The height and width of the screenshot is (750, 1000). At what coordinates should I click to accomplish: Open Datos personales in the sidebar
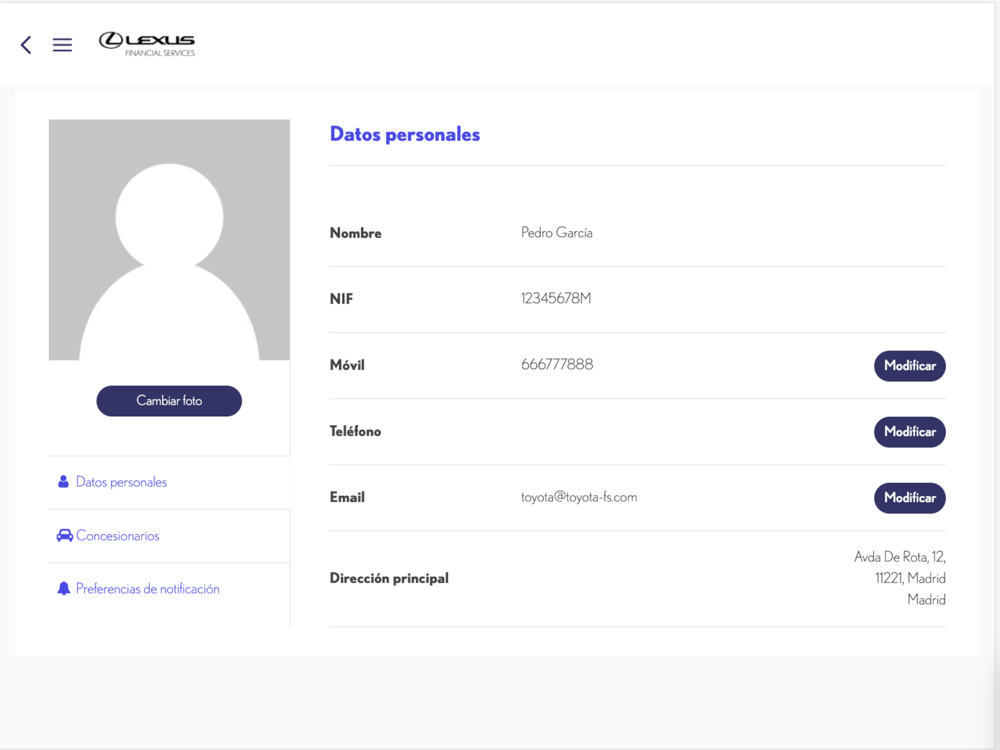tap(121, 482)
